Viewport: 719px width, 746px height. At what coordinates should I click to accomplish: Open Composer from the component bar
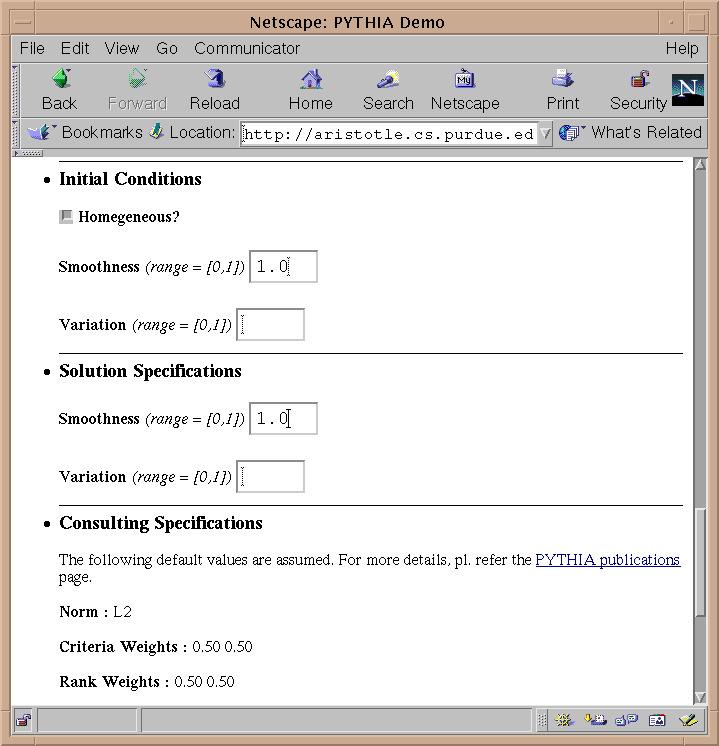click(688, 720)
